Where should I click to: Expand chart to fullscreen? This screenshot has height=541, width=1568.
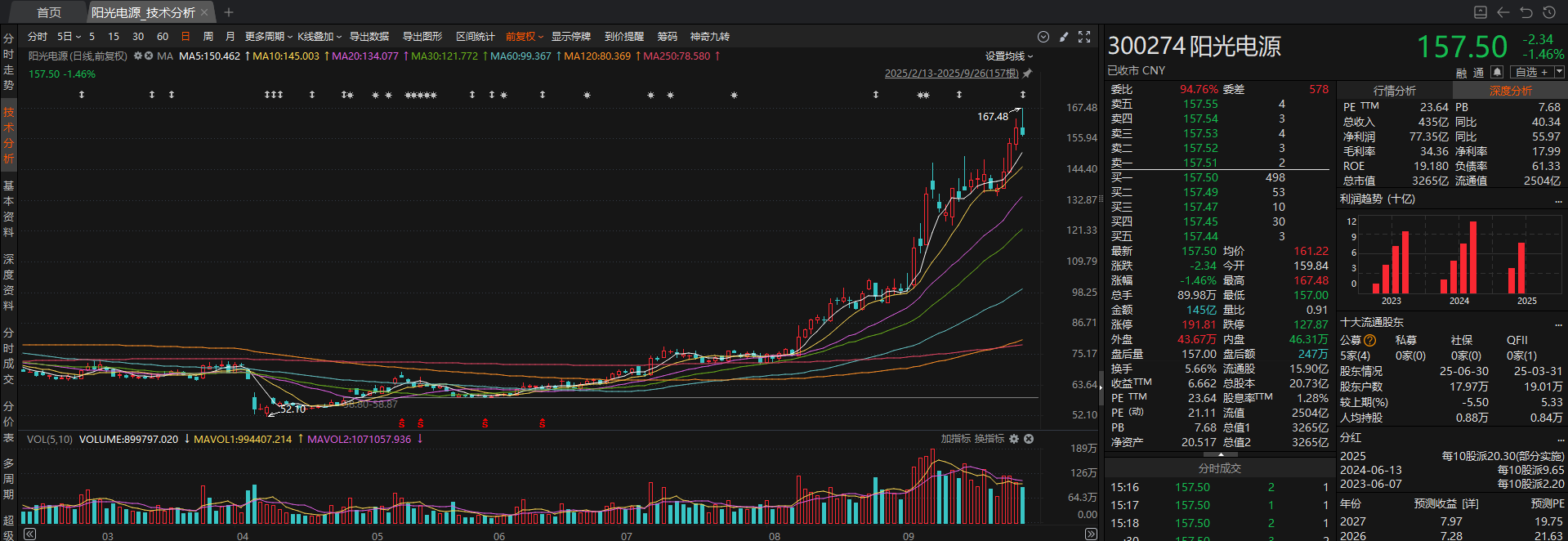(1084, 37)
